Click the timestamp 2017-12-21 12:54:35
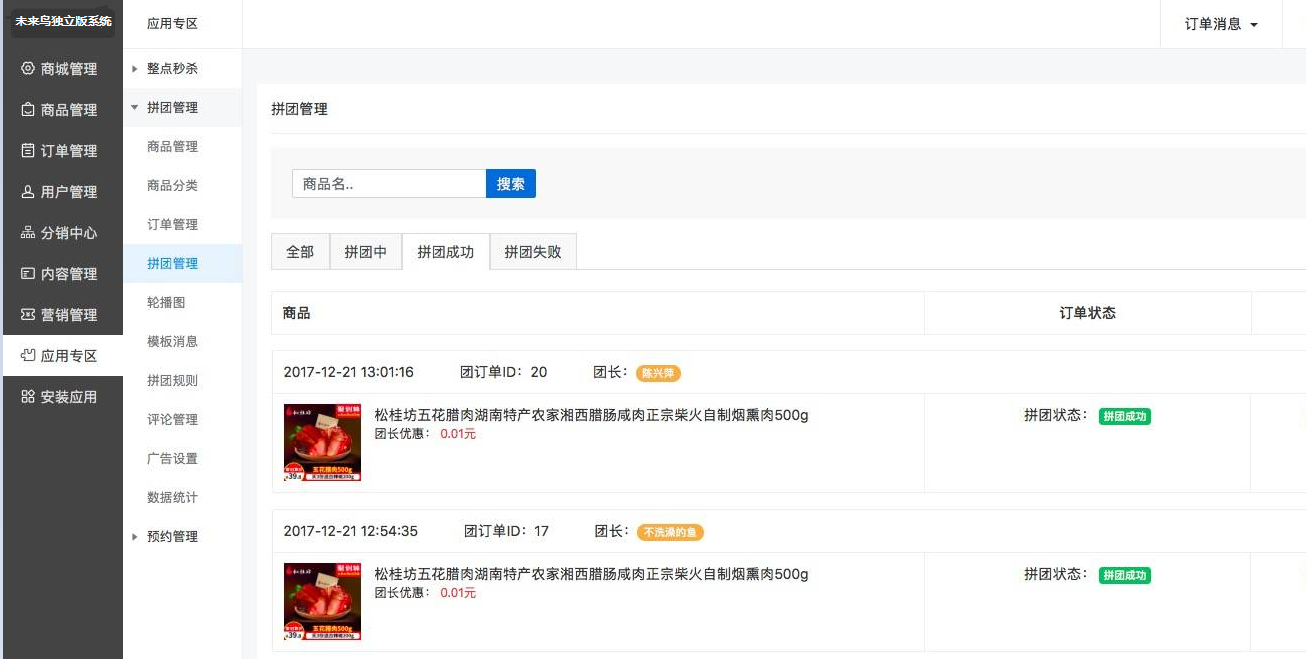This screenshot has height=659, width=1306. tap(351, 531)
